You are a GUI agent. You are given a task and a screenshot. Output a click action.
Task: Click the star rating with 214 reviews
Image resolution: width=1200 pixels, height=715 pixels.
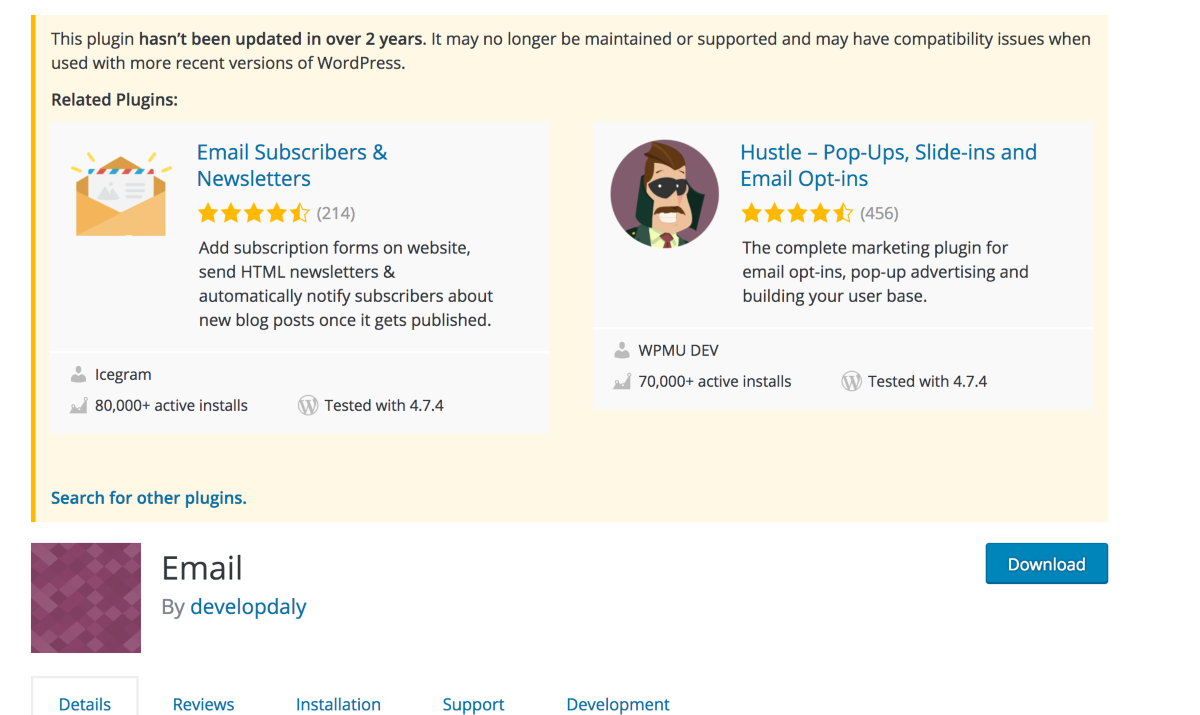[254, 213]
